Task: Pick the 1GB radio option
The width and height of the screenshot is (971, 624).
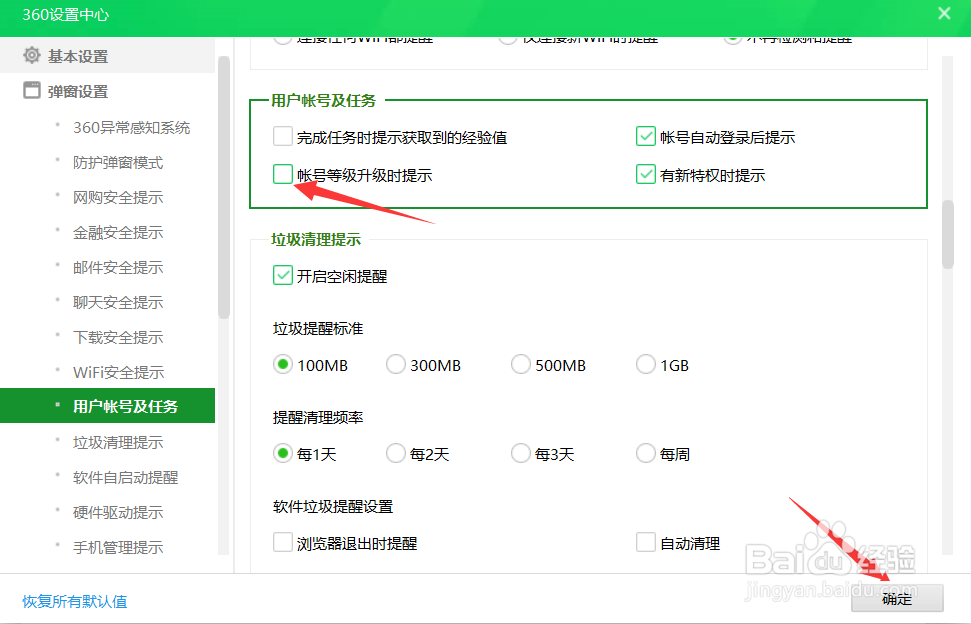Action: (645, 365)
